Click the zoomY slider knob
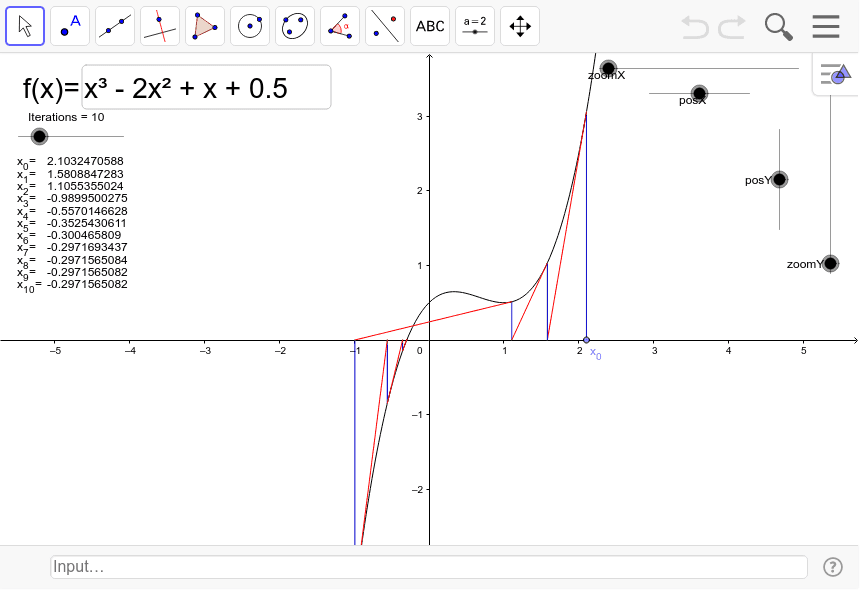Image resolution: width=860 pixels, height=590 pixels. click(x=830, y=264)
